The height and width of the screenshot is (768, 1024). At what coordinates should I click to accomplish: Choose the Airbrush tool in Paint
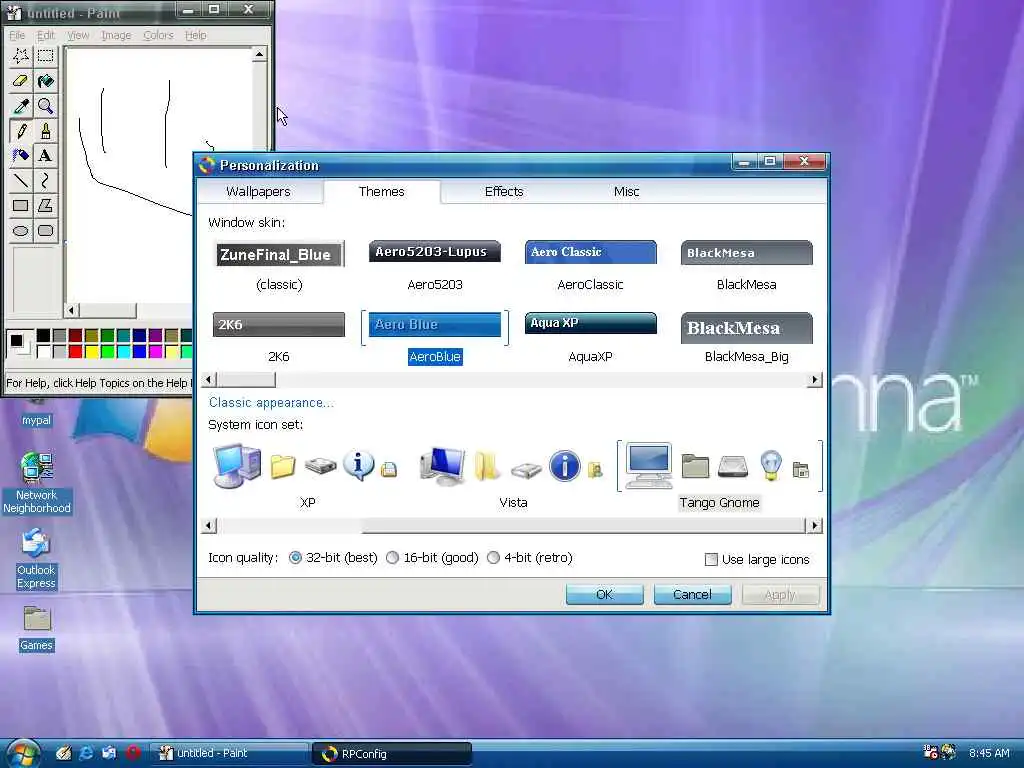pyautogui.click(x=21, y=155)
